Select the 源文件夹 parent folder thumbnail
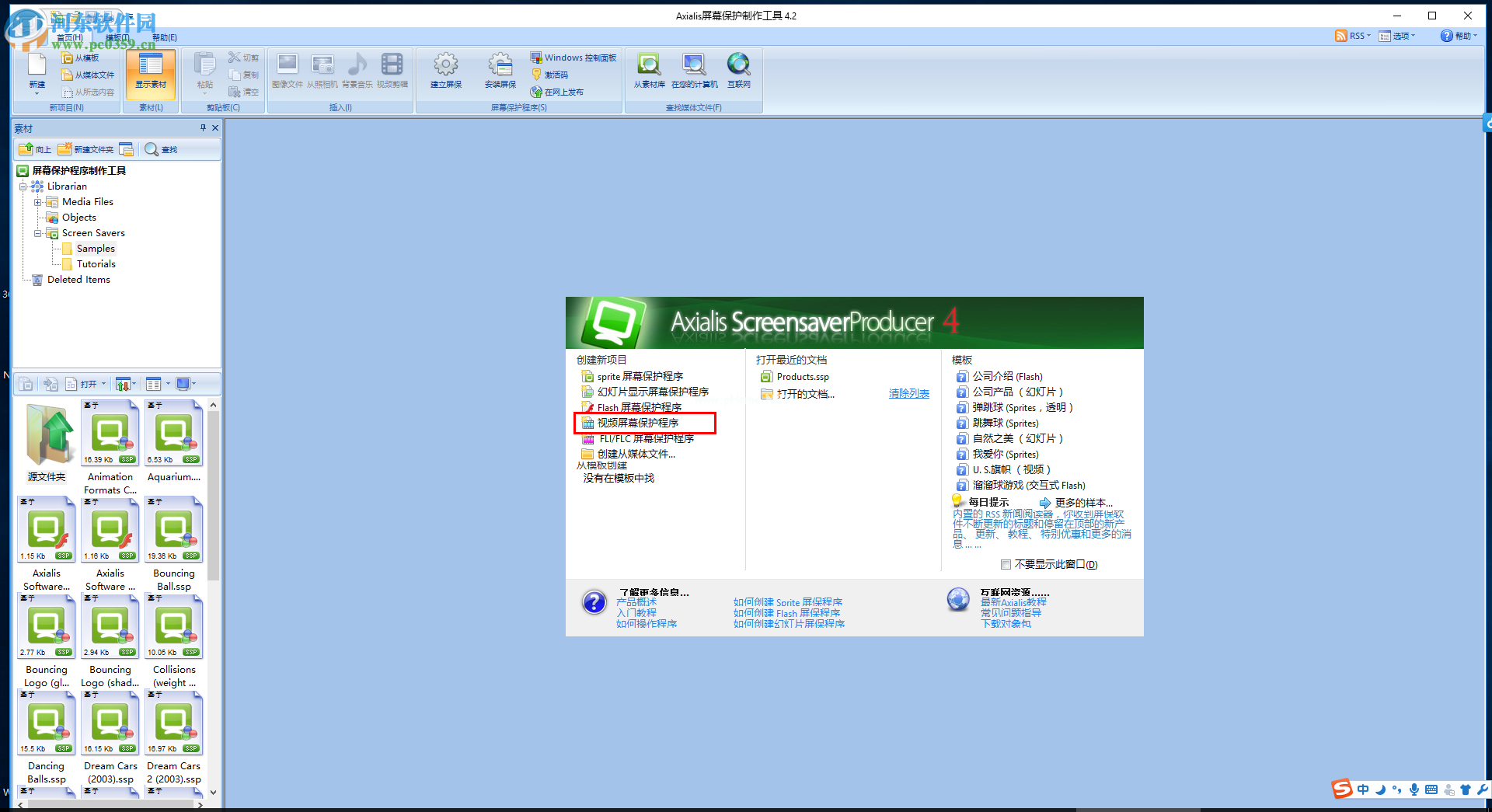Image resolution: width=1492 pixels, height=812 pixels. (47, 441)
